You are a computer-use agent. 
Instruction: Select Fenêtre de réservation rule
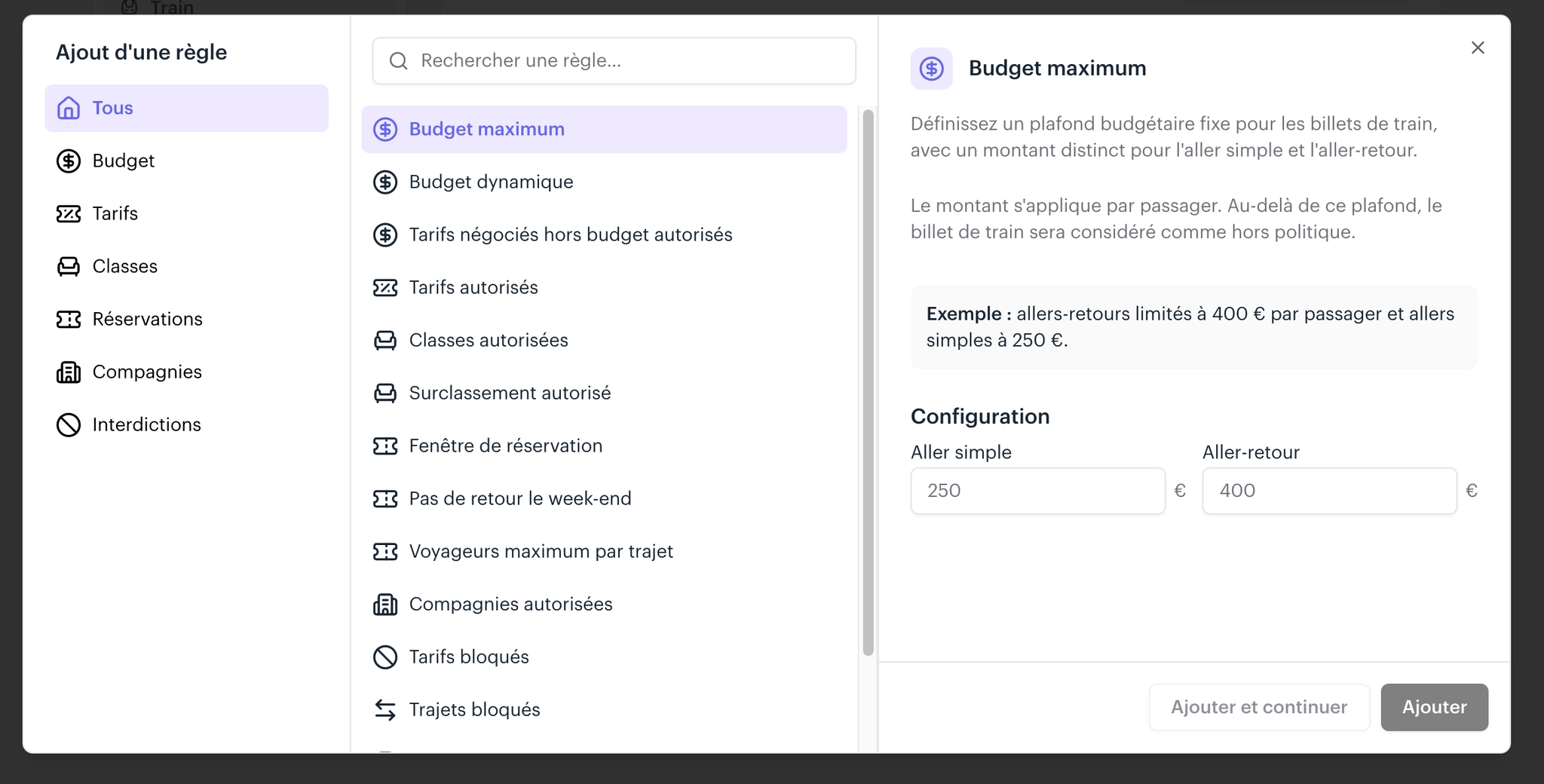(x=604, y=446)
